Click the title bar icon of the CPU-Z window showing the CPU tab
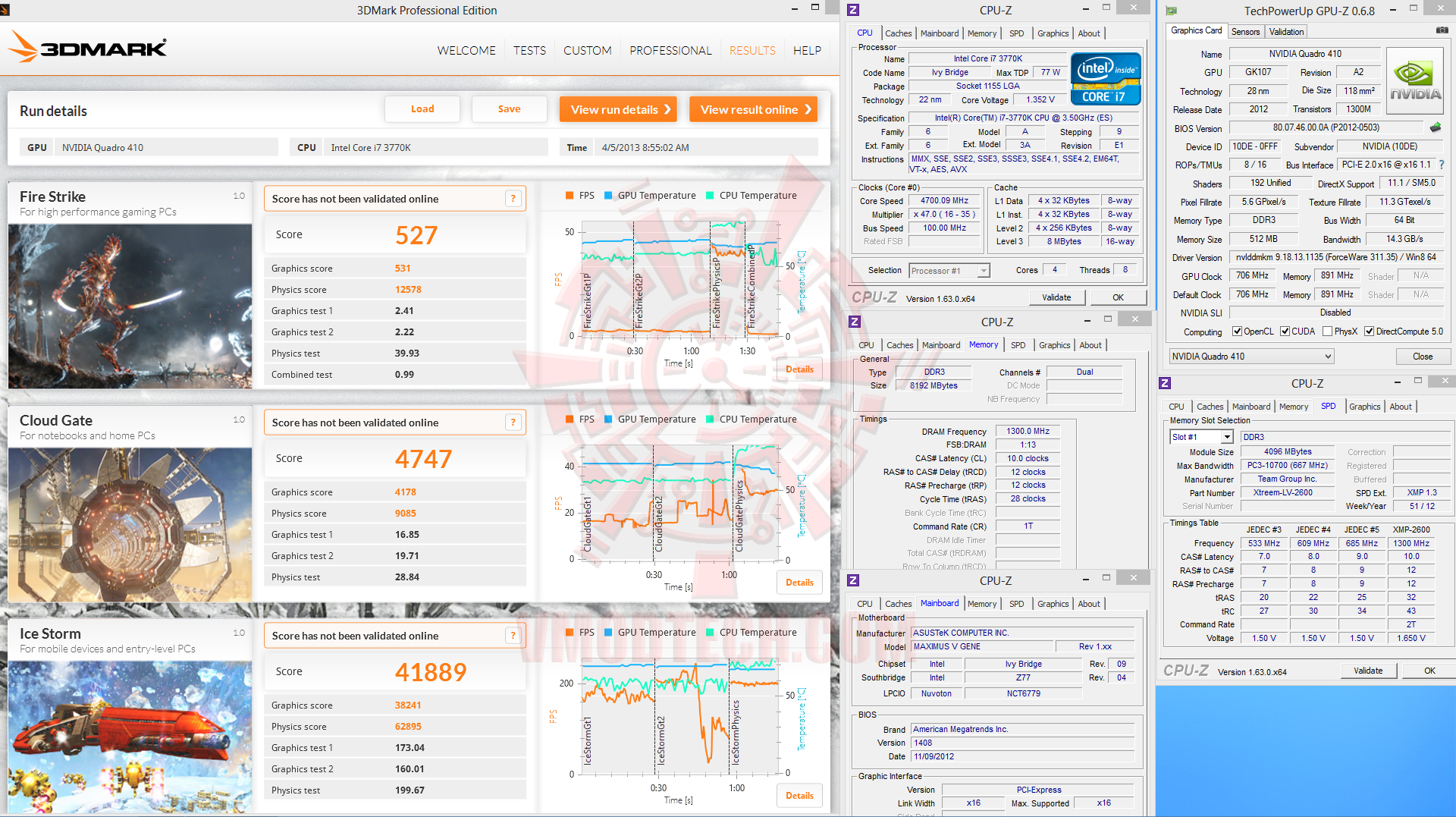 (x=853, y=10)
